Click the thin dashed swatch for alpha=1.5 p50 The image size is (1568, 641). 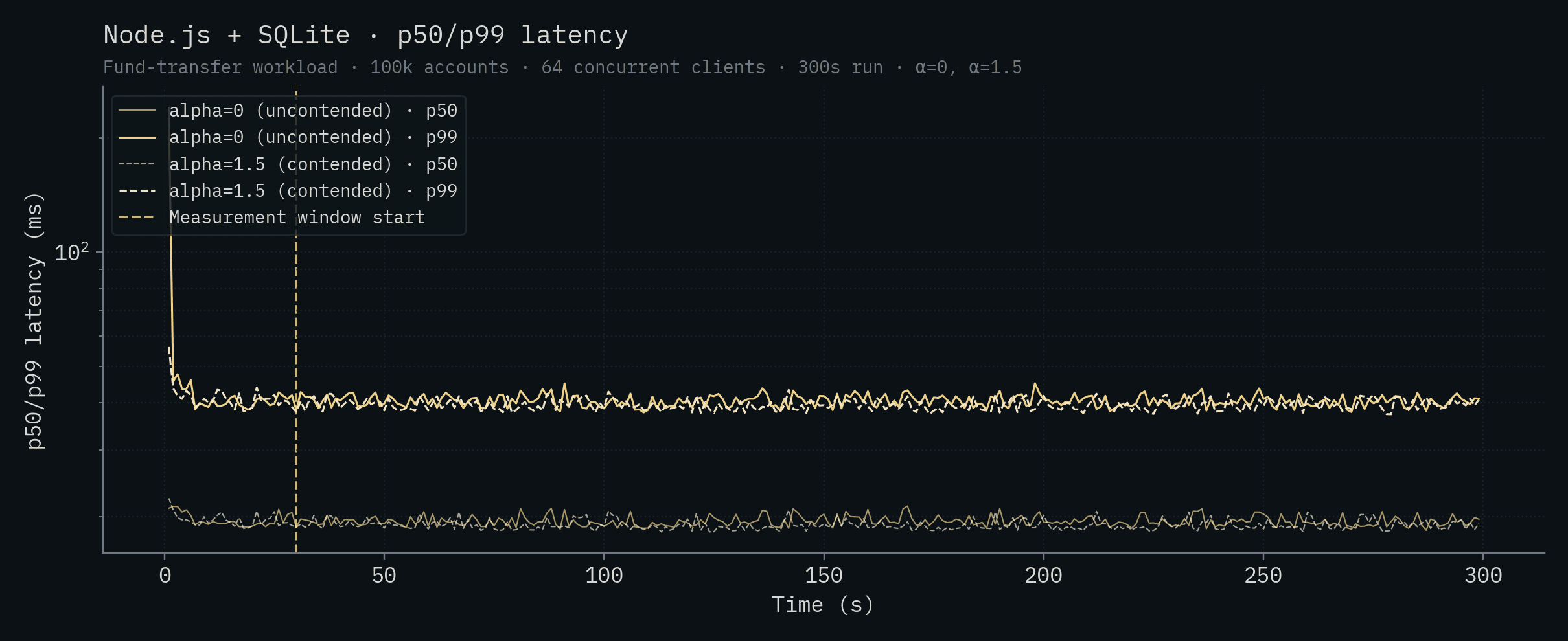pyautogui.click(x=137, y=164)
